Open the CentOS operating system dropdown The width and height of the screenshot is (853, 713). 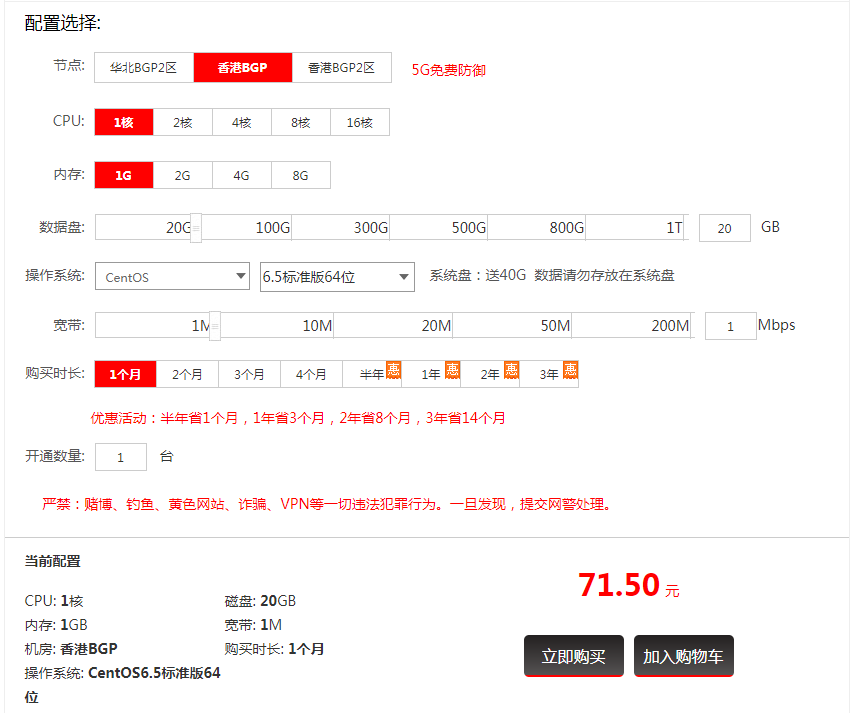pos(172,277)
